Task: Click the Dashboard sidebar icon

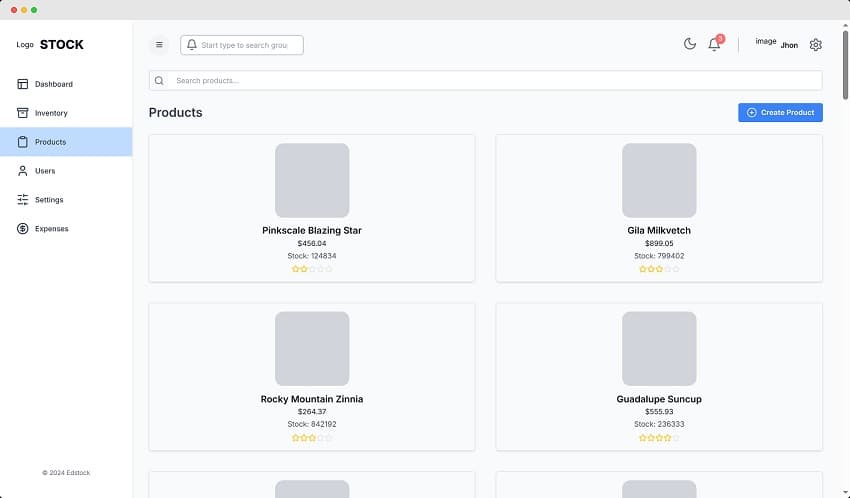Action: tap(23, 84)
